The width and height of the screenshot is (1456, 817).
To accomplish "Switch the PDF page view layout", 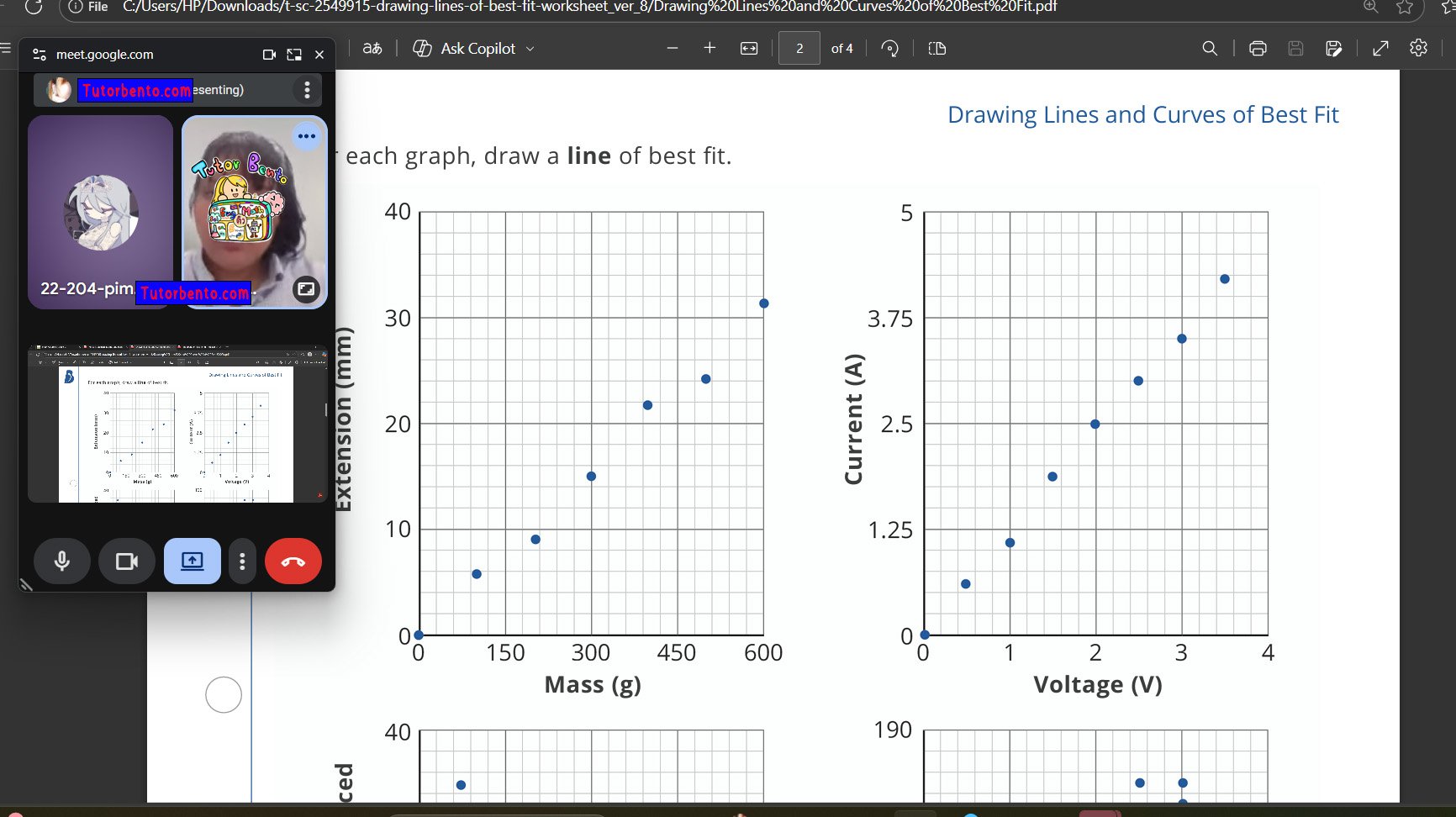I will tap(937, 49).
